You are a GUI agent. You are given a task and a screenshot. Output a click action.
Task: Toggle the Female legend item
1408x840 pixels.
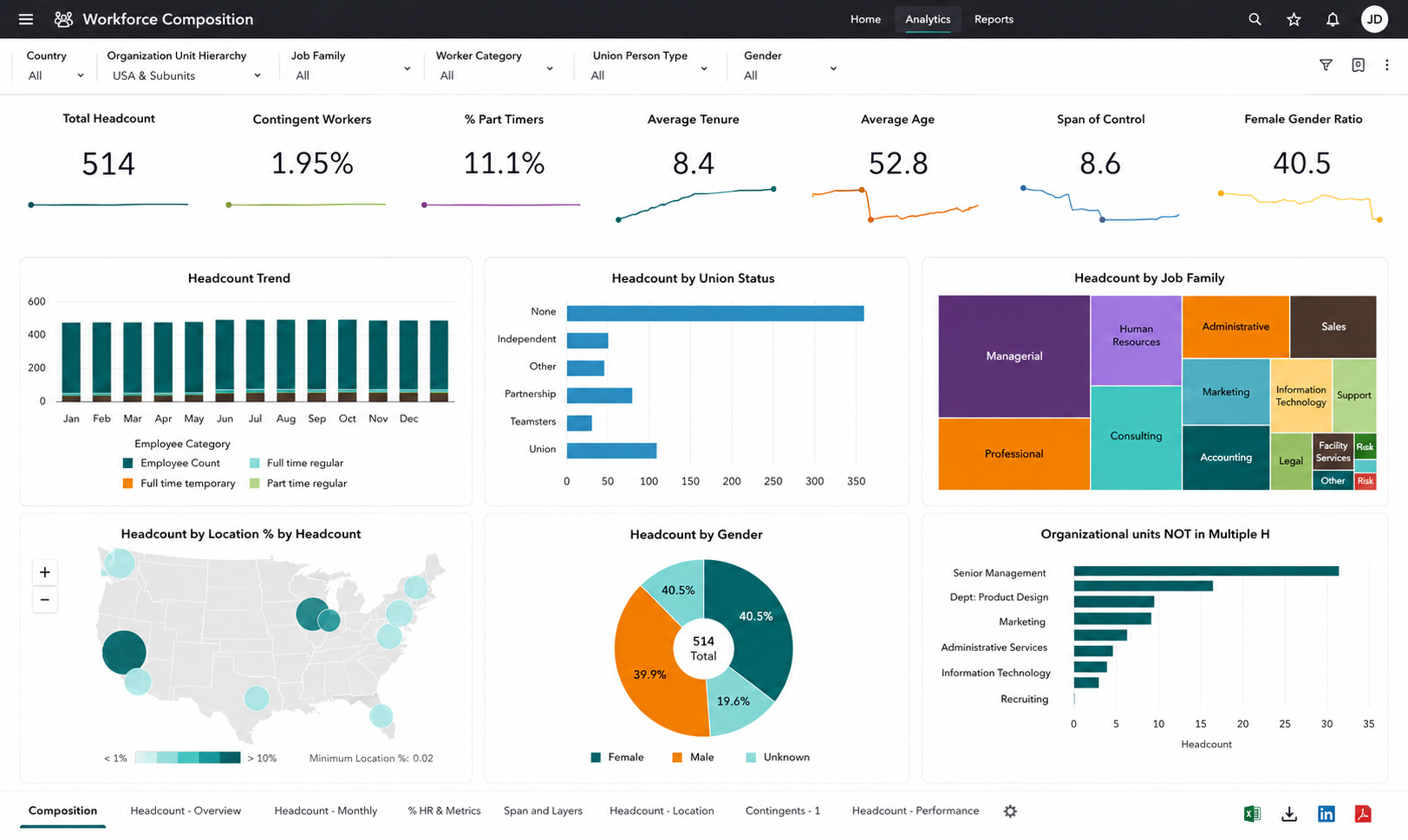click(617, 758)
